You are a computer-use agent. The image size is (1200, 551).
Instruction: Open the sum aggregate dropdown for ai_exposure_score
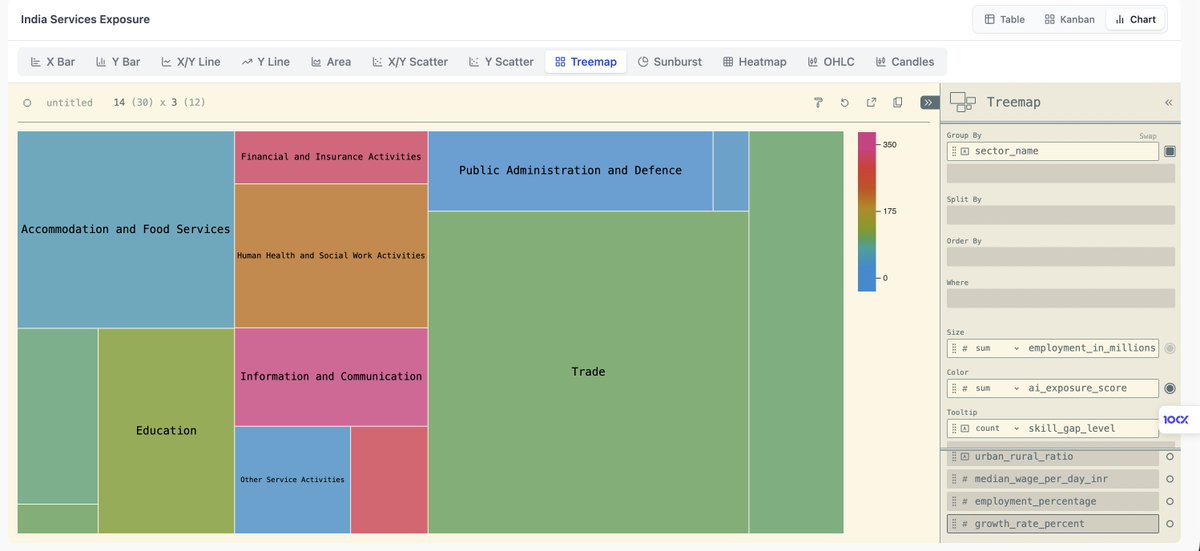(x=998, y=388)
